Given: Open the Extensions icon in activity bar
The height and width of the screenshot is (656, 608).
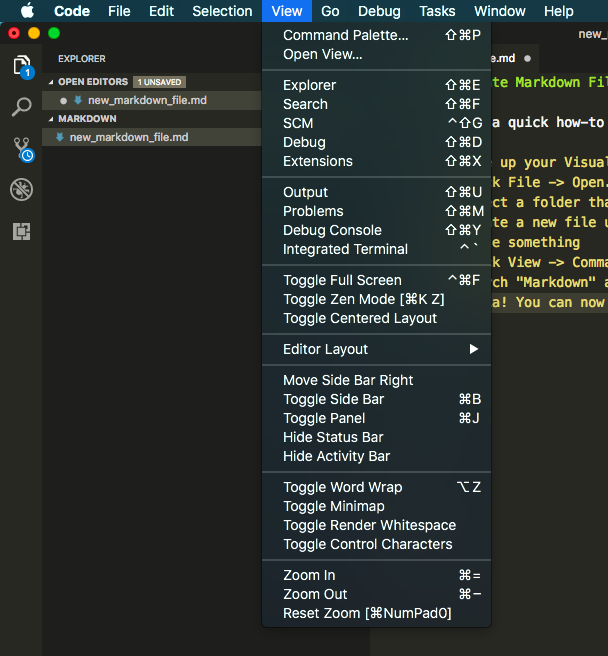Looking at the screenshot, I should 21,231.
